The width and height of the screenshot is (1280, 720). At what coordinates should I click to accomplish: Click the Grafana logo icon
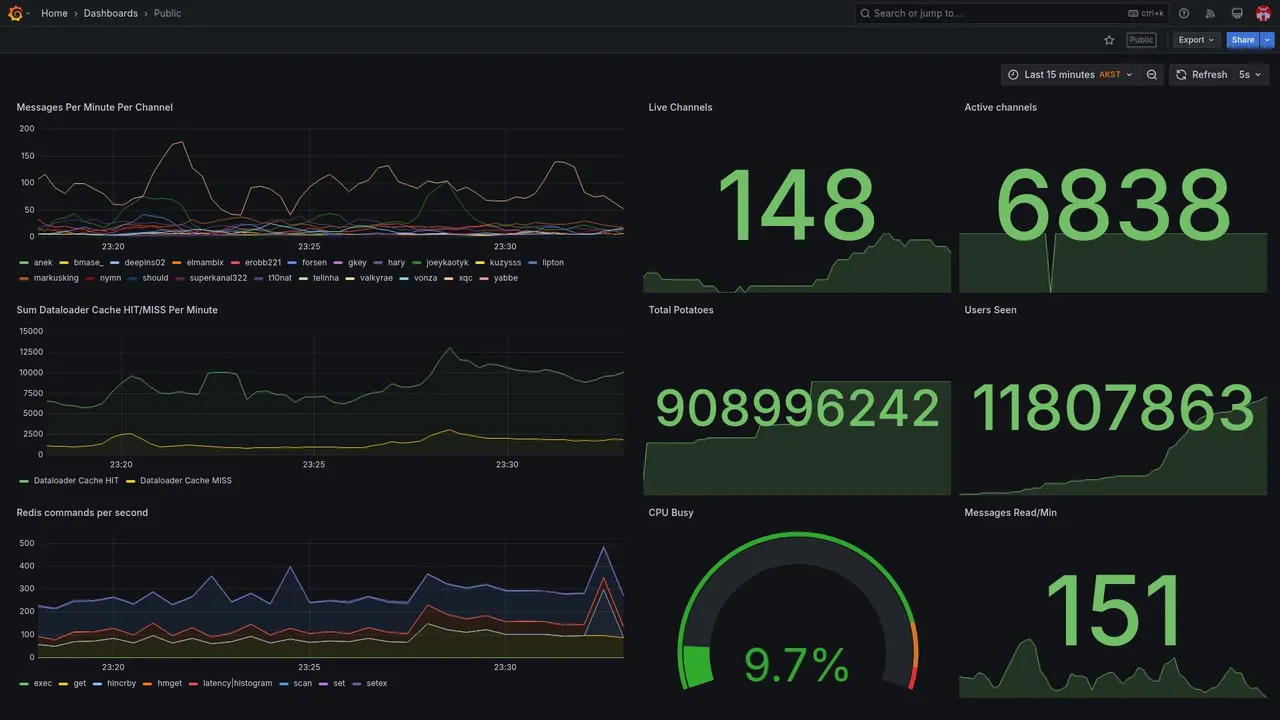coord(15,13)
